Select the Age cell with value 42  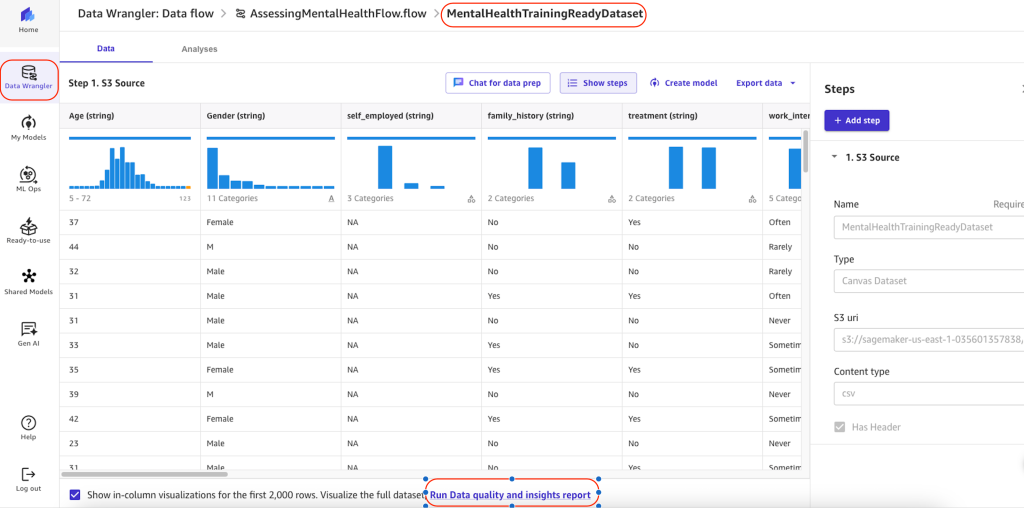[x=130, y=419]
